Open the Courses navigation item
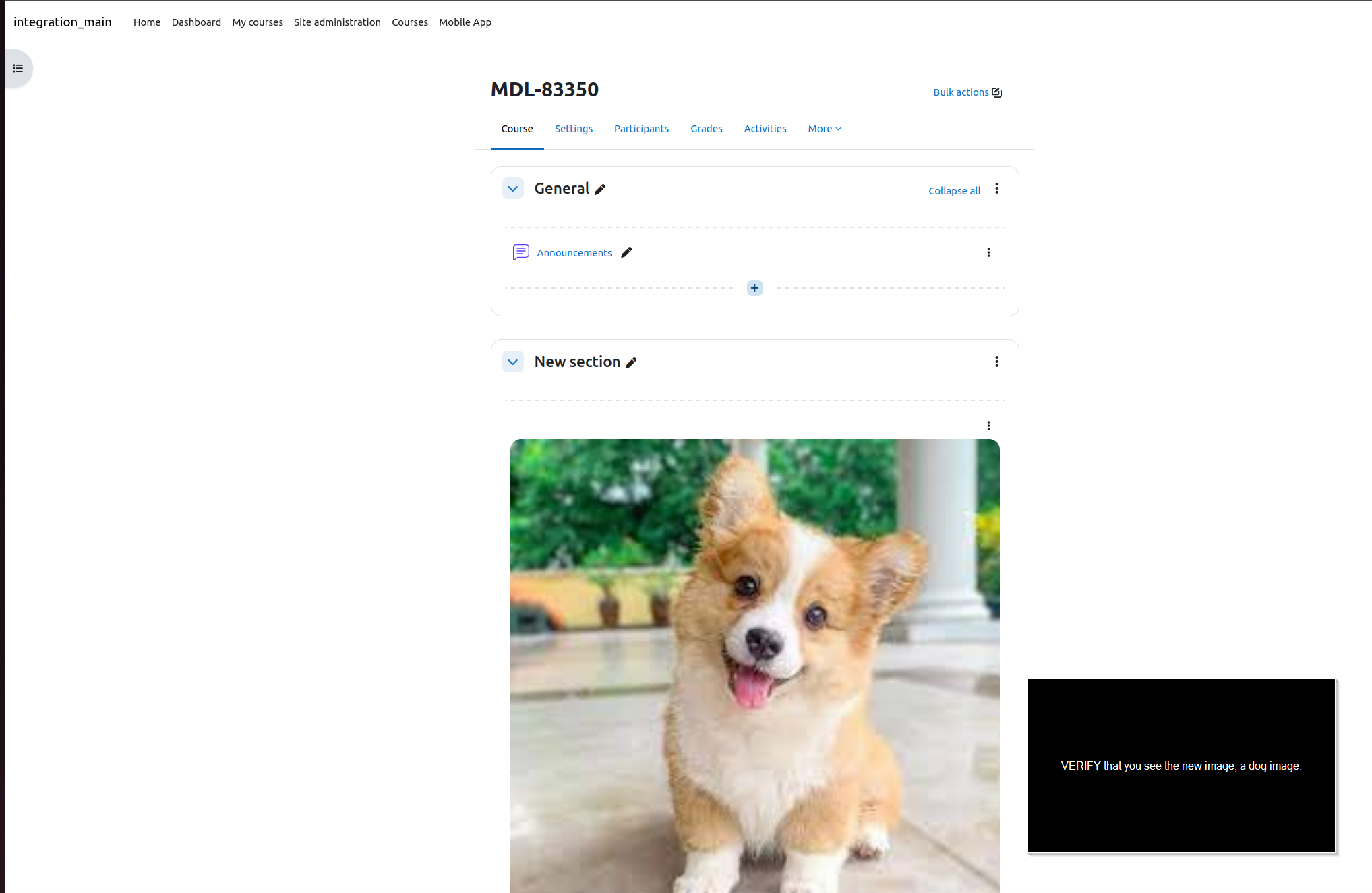1372x893 pixels. pos(410,22)
